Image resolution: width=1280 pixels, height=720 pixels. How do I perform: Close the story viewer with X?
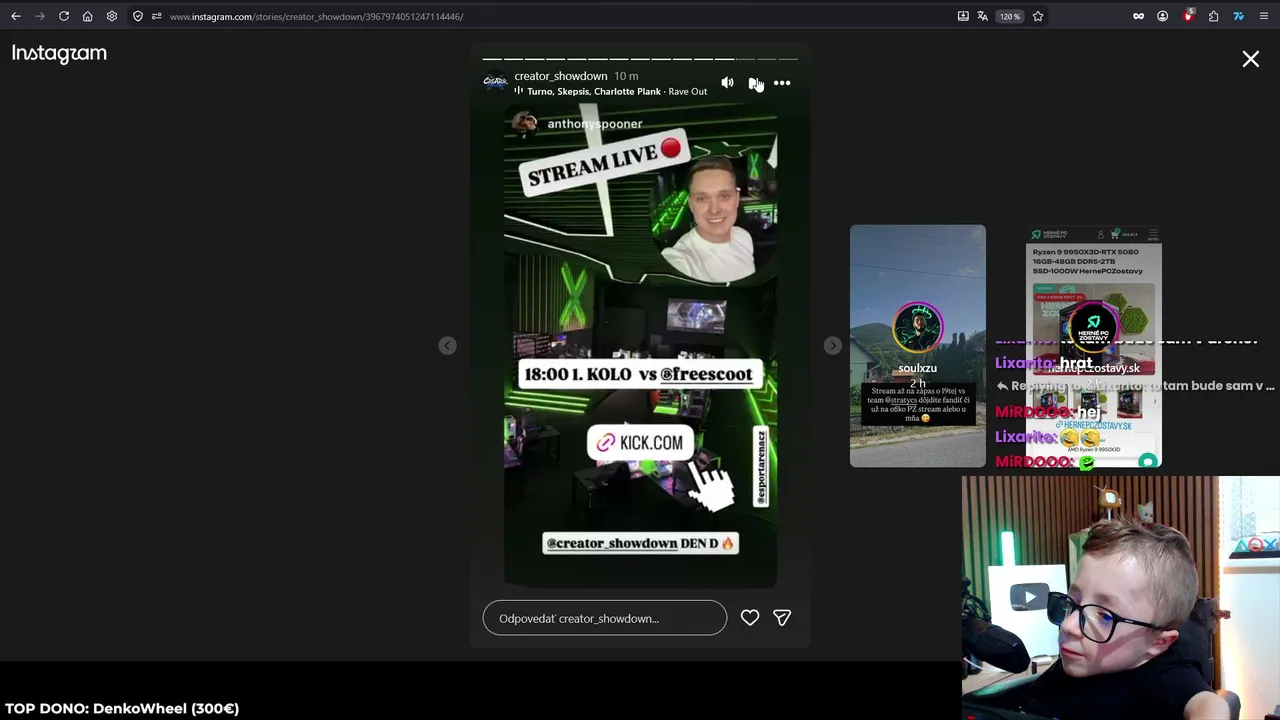pos(1250,59)
